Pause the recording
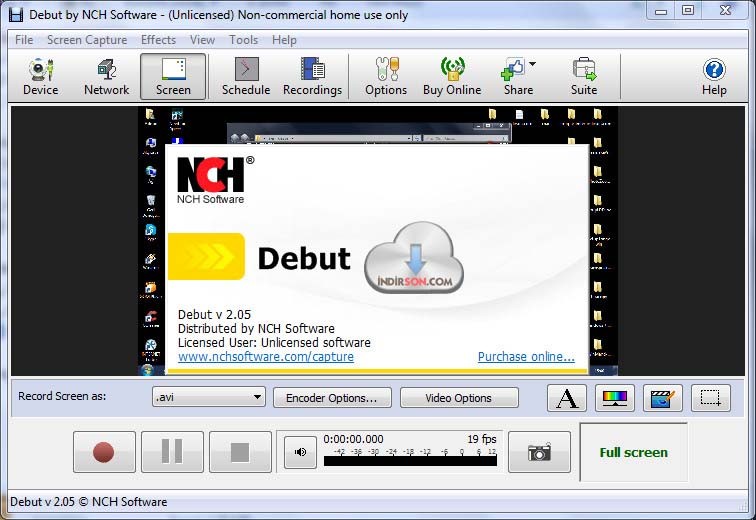The image size is (756, 520). click(172, 452)
